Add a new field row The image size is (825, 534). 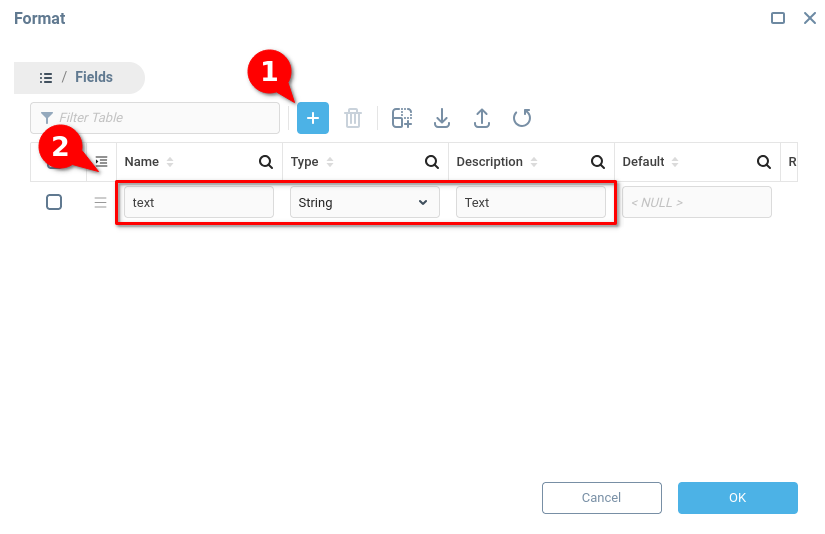[x=313, y=118]
